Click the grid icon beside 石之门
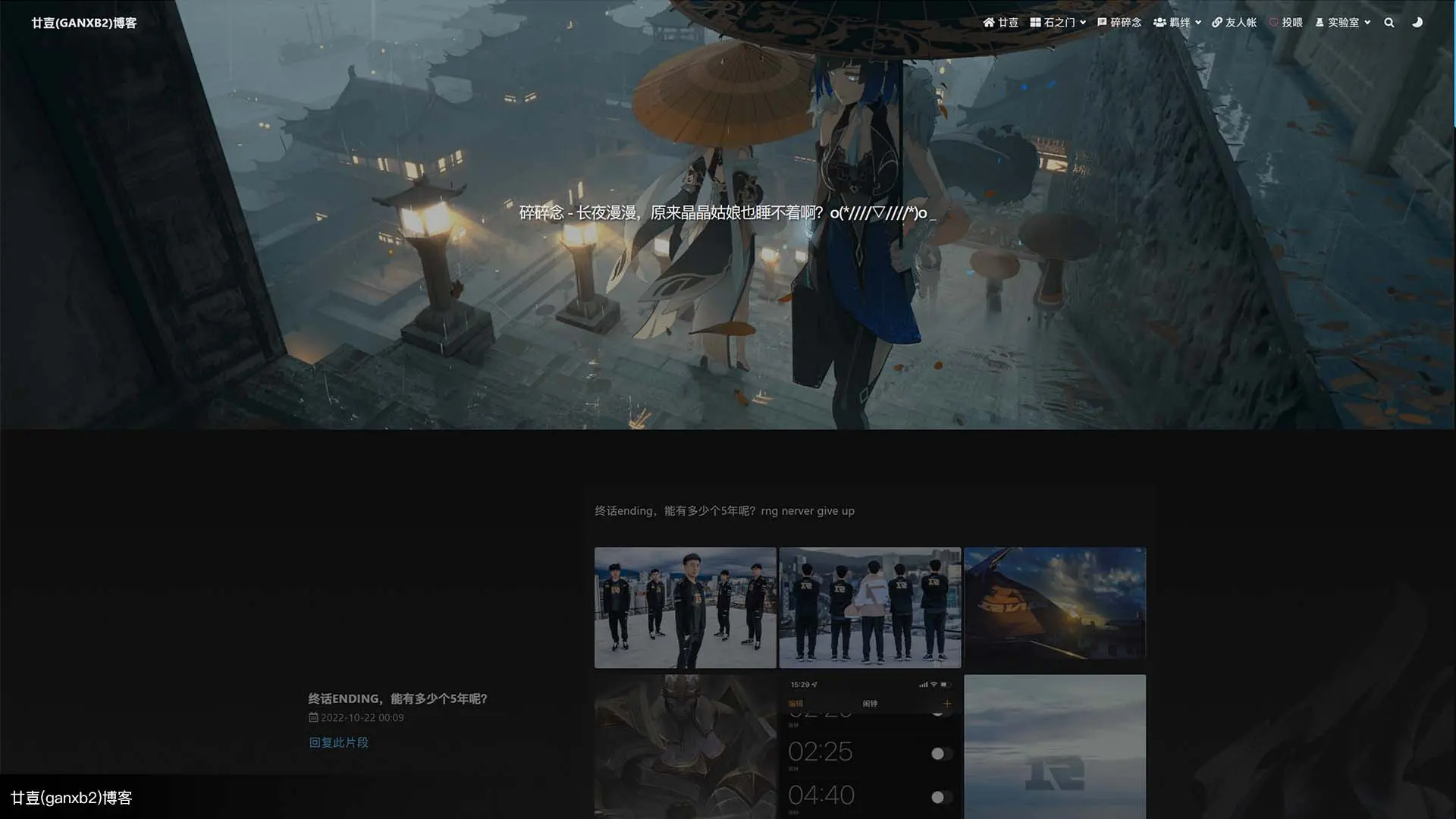The height and width of the screenshot is (819, 1456). pyautogui.click(x=1035, y=23)
